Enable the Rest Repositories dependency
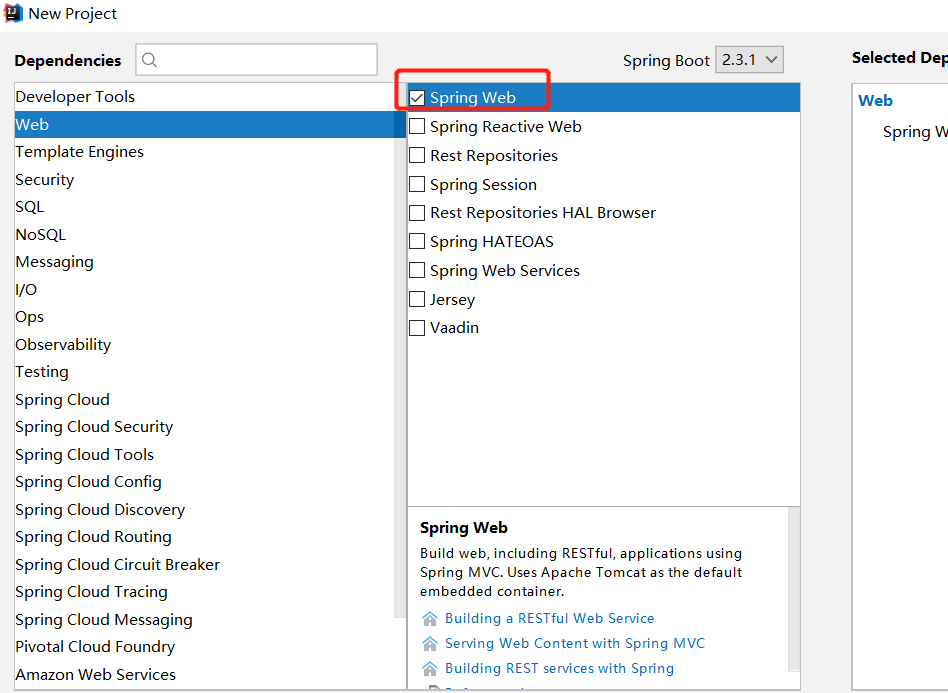The image size is (948, 693). pyautogui.click(x=417, y=155)
